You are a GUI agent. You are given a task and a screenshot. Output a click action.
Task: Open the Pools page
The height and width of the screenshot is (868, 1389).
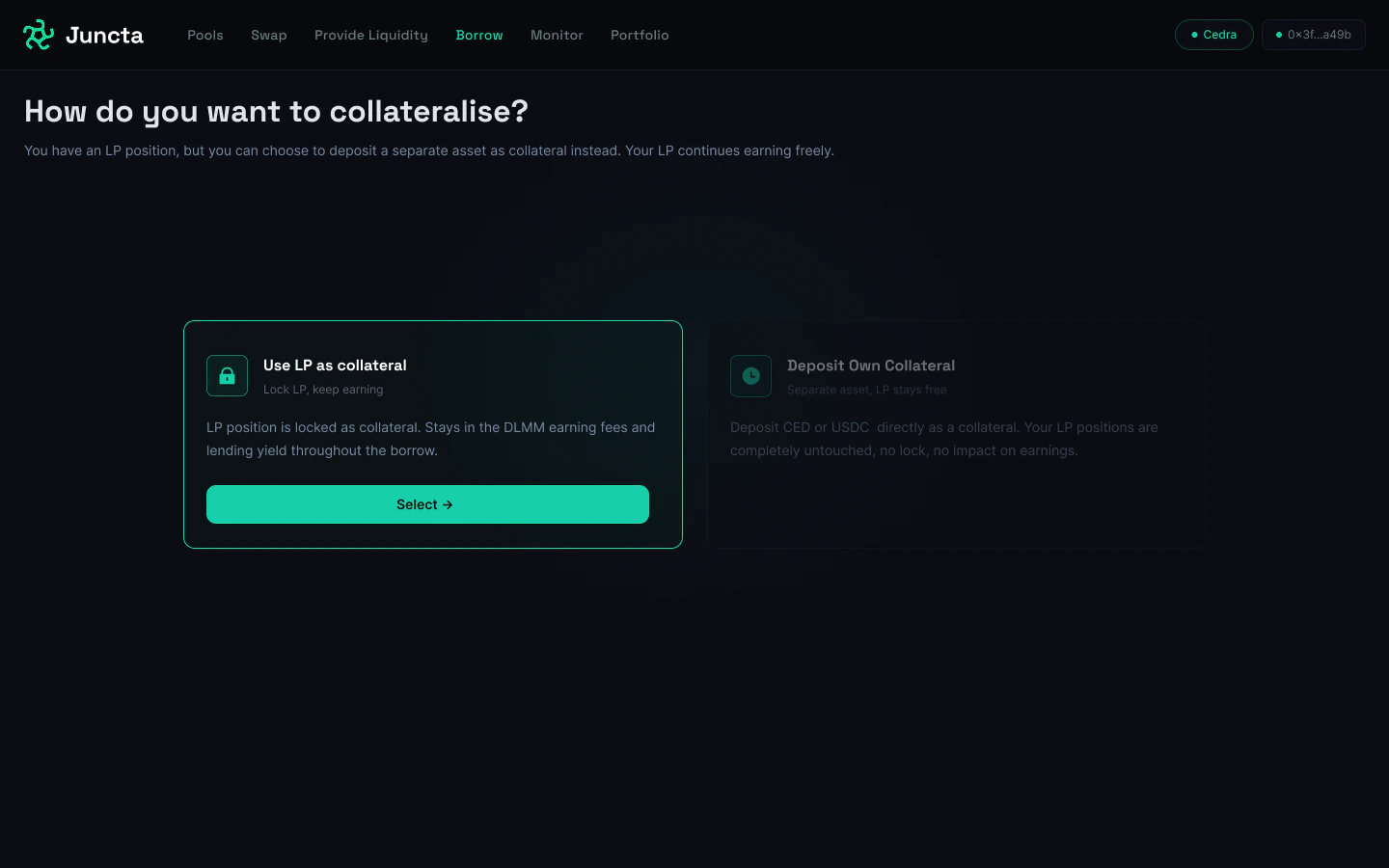click(205, 35)
